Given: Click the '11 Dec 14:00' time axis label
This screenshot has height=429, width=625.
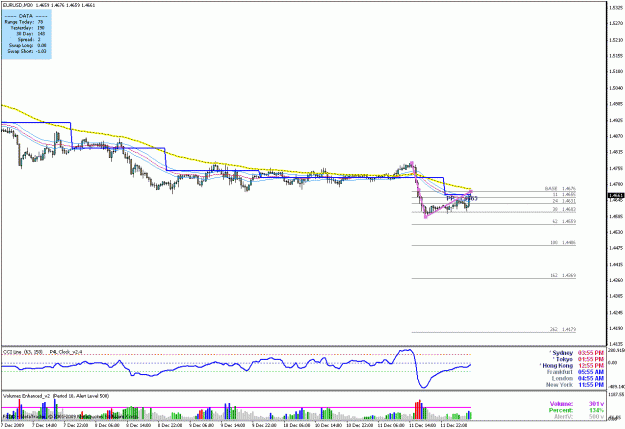Looking at the screenshot, I should 422,425.
